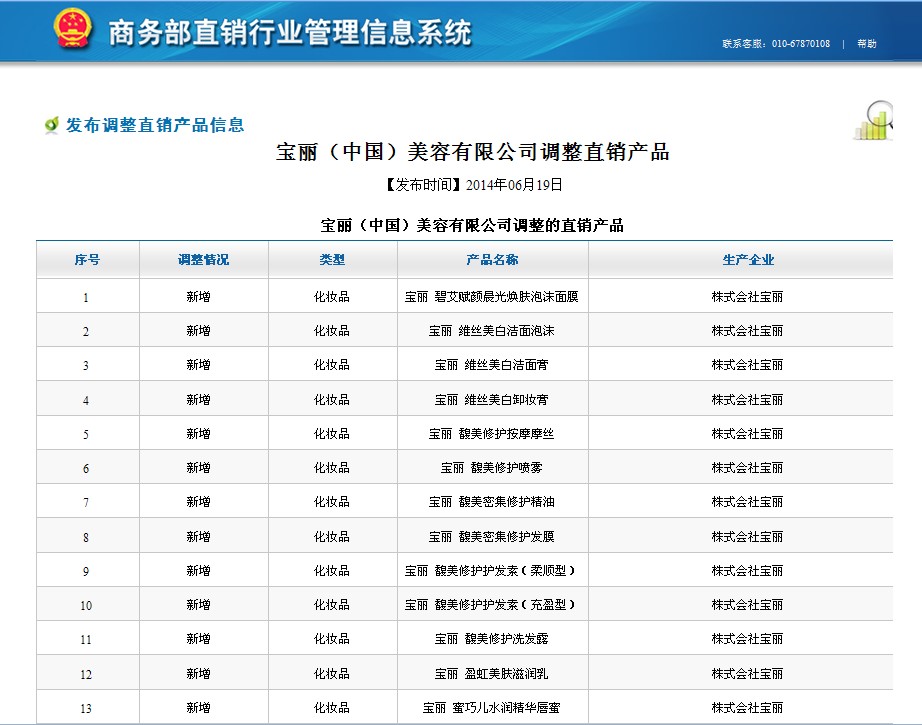
Task: Select the 序号 column header
Action: 87,260
